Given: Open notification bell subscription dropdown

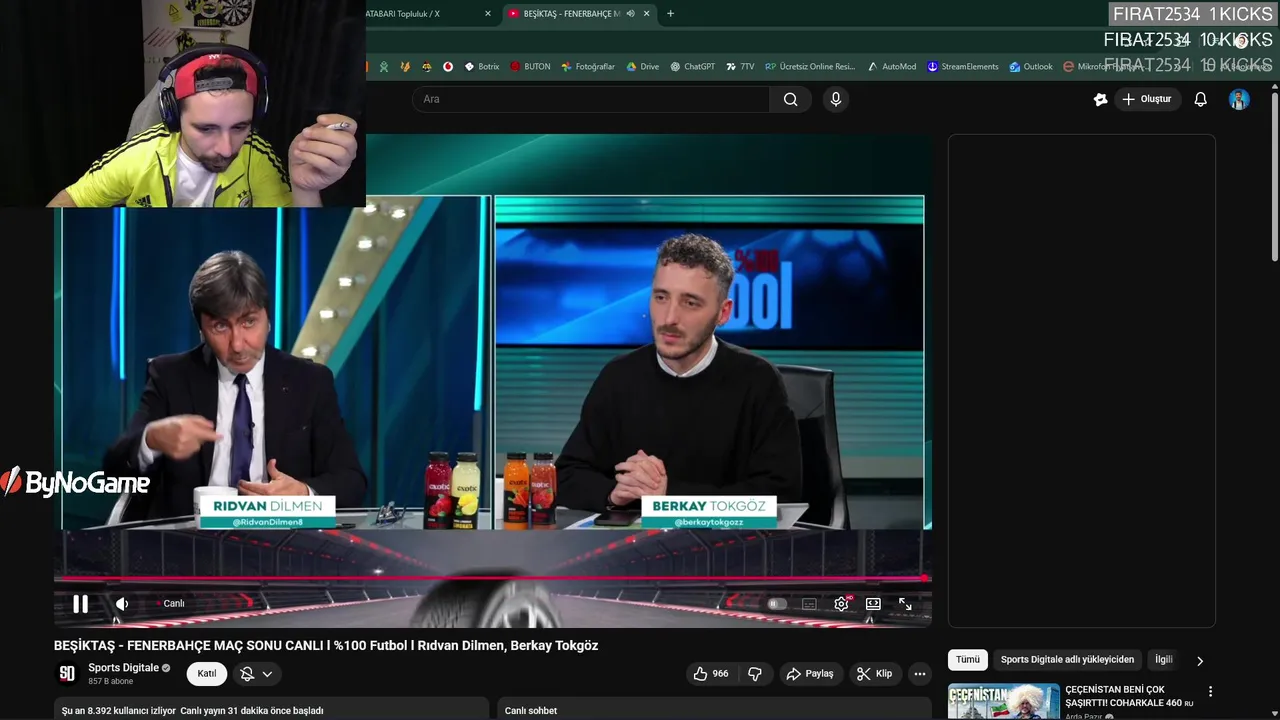Looking at the screenshot, I should [256, 674].
